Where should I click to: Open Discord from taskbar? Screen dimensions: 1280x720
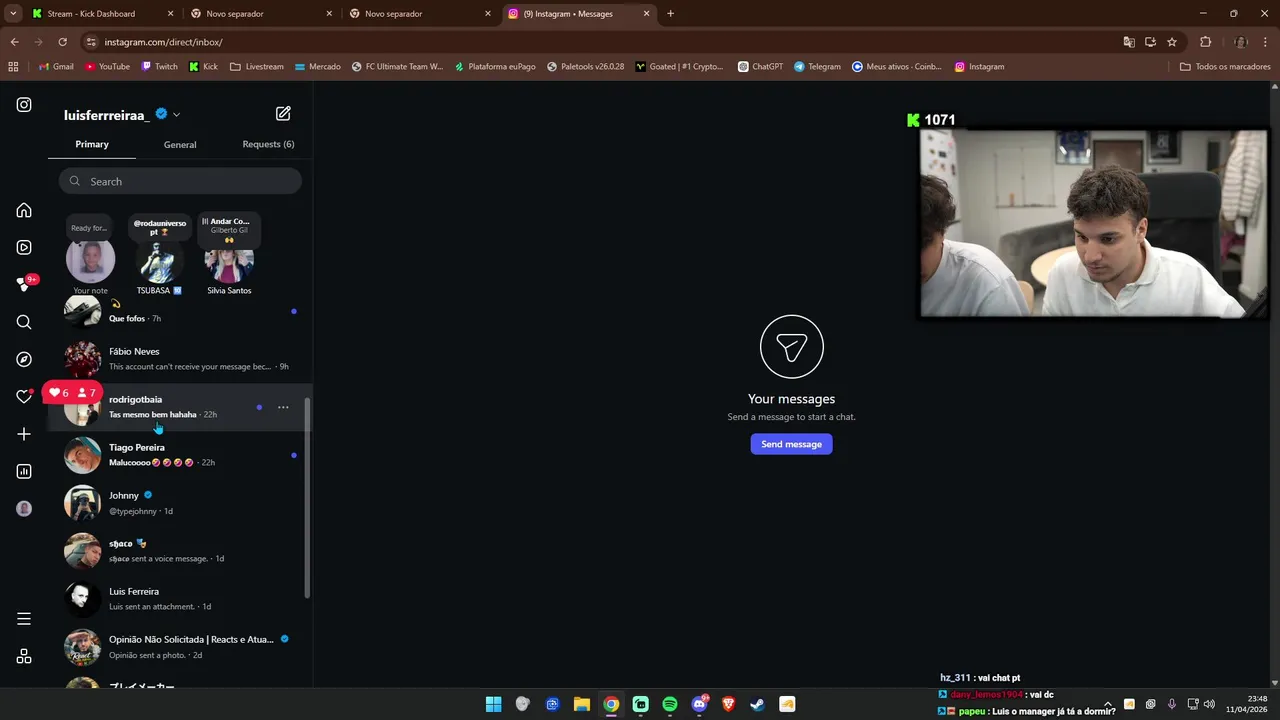[x=699, y=704]
